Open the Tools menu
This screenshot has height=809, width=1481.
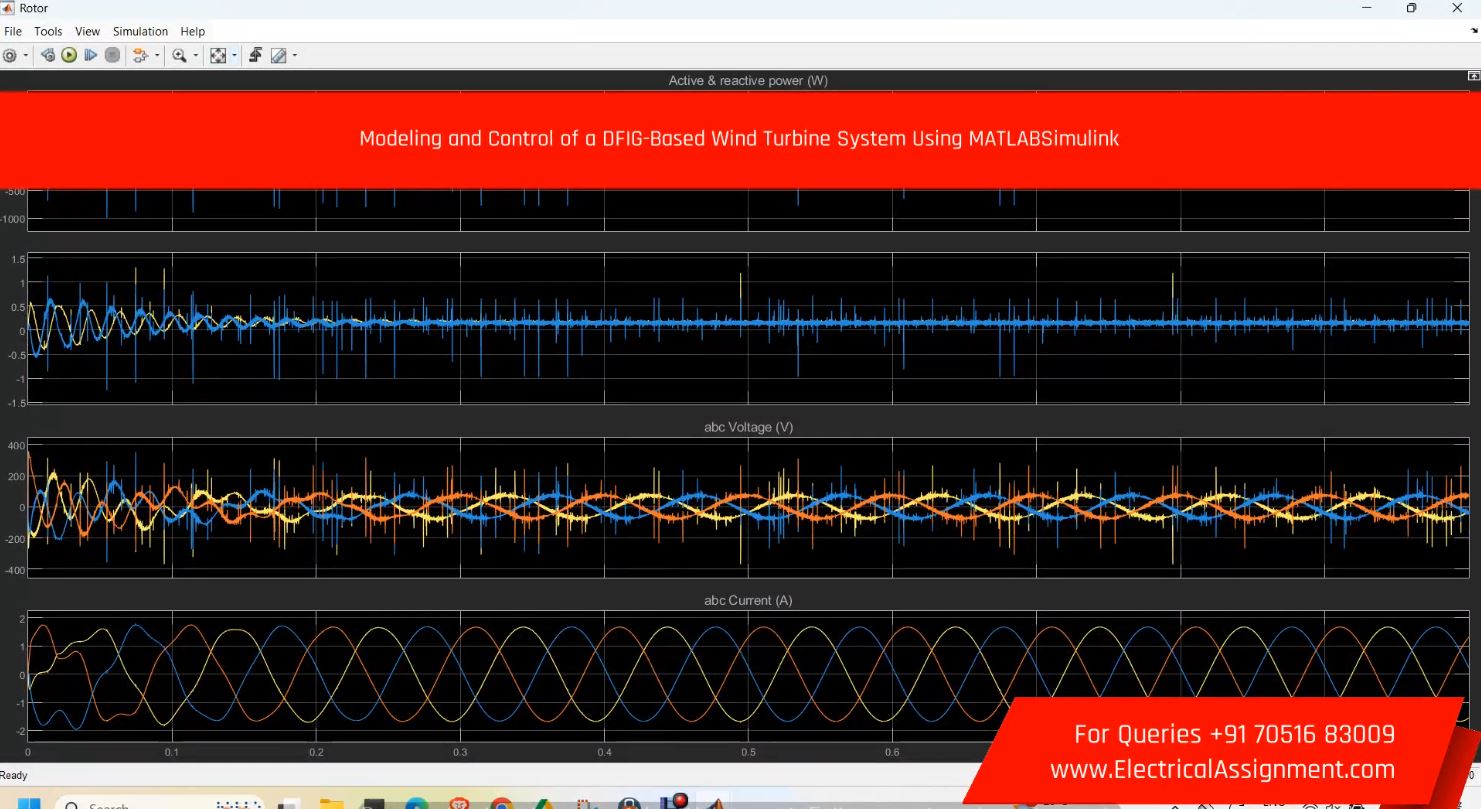(48, 32)
